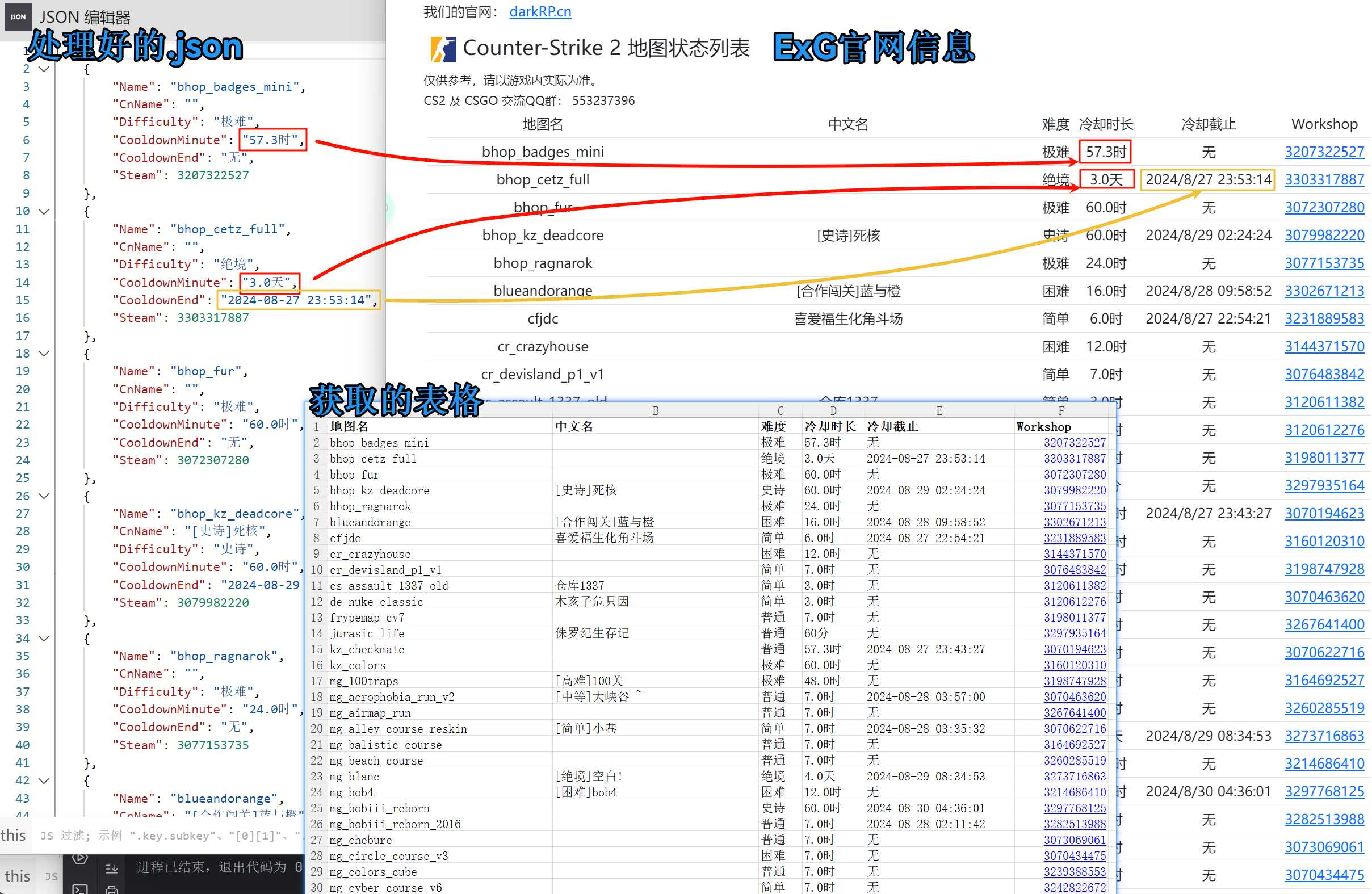
Task: Open web page Workshop link 3302671213
Action: click(x=1324, y=291)
